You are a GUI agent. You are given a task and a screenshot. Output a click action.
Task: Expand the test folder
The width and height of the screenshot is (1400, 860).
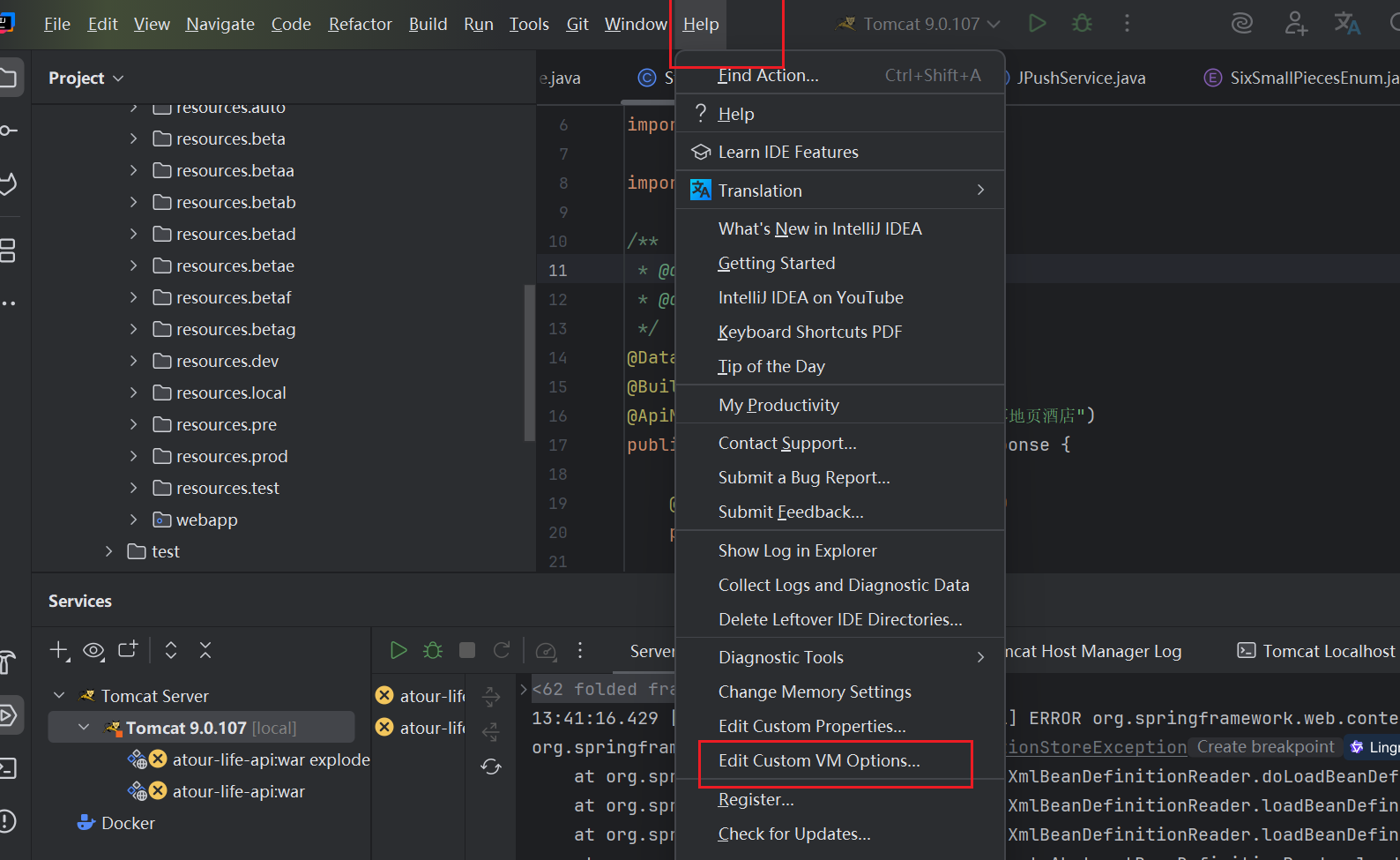[108, 551]
